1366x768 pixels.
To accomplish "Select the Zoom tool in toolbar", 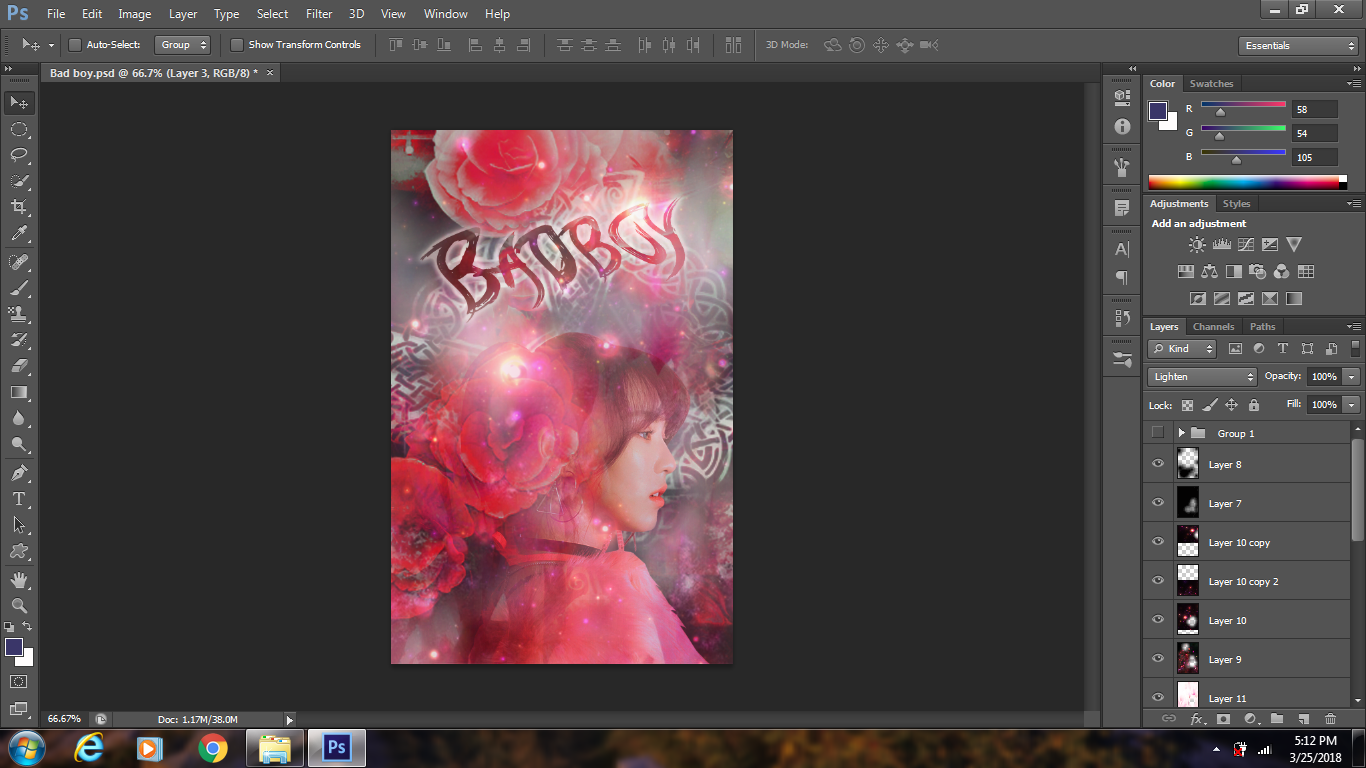I will point(19,605).
